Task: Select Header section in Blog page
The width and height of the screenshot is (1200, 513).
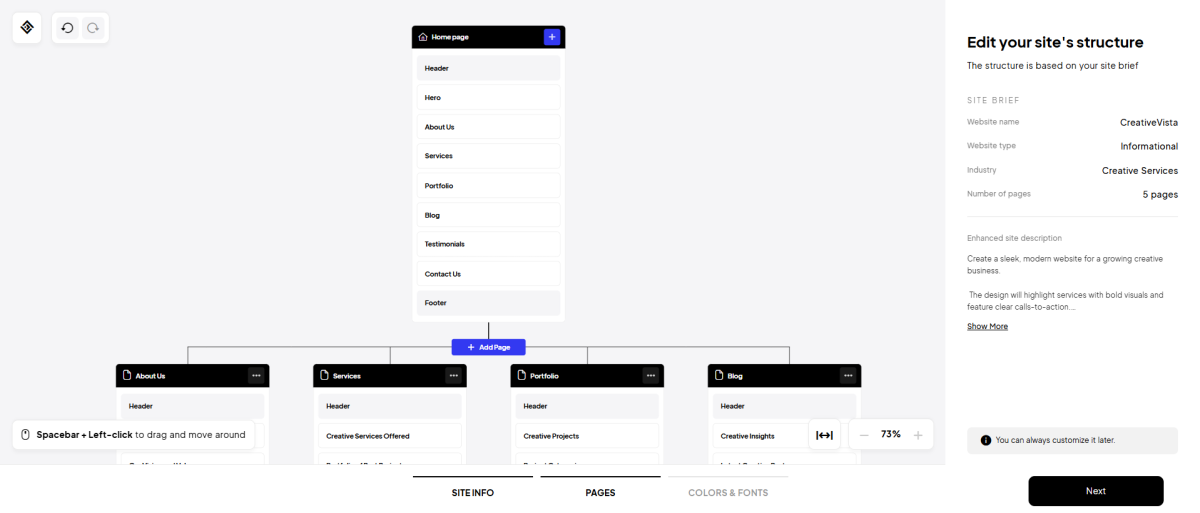Action: point(784,406)
